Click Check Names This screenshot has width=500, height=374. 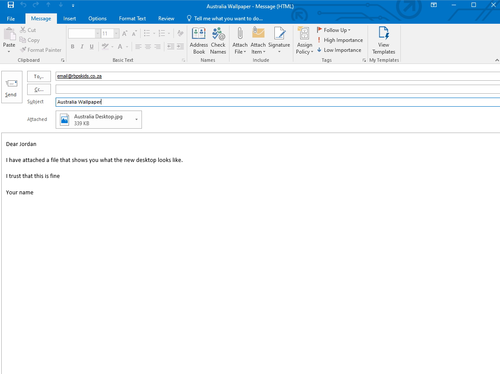218,41
